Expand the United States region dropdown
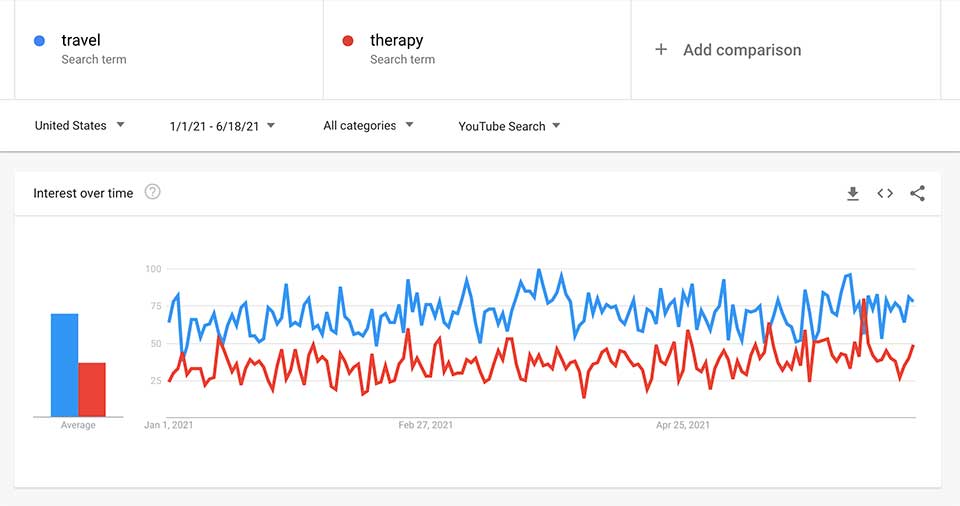Screen dimensions: 960x506 (80, 126)
